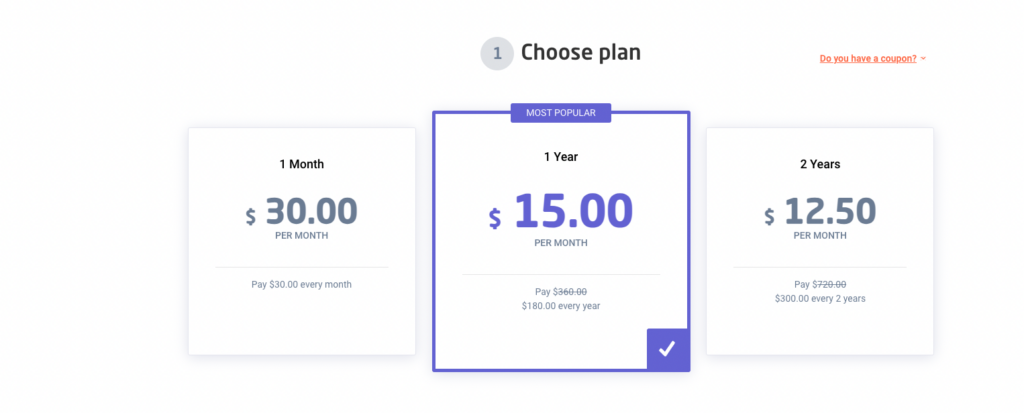The image size is (1024, 413).
Task: Click the crossed-out $720.00 price
Action: point(829,284)
